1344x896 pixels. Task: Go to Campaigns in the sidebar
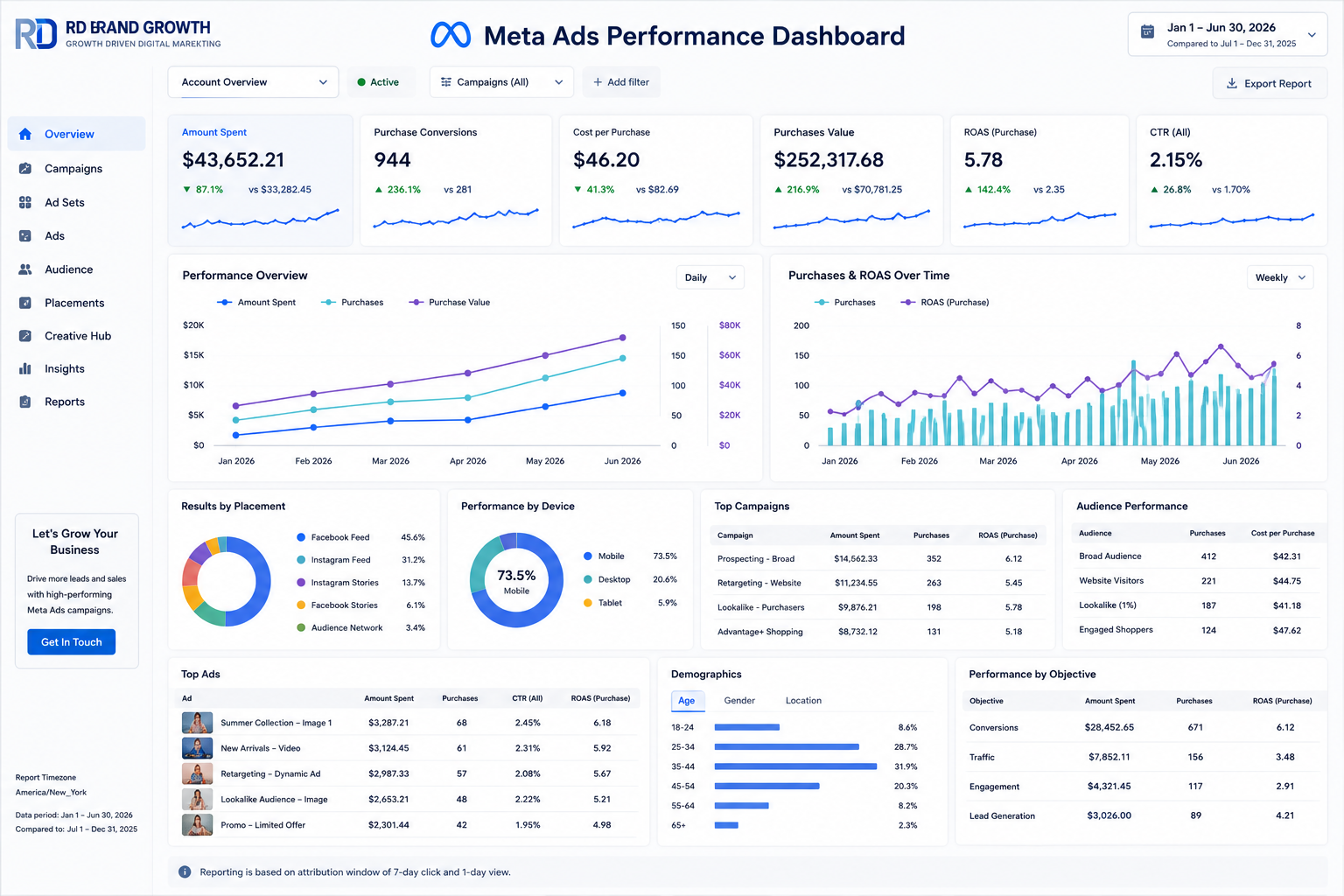[x=76, y=168]
